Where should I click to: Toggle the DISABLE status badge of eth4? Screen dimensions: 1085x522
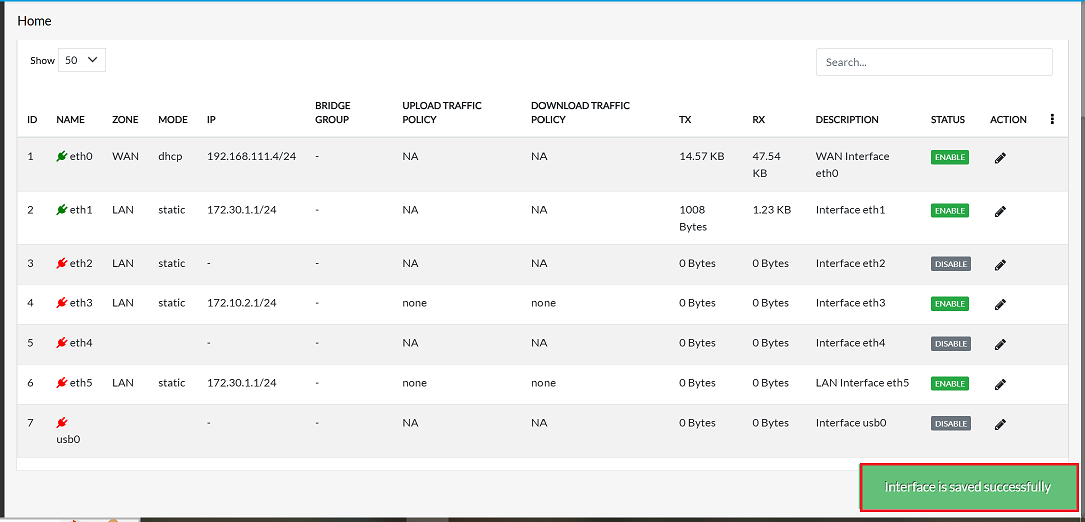coord(951,343)
